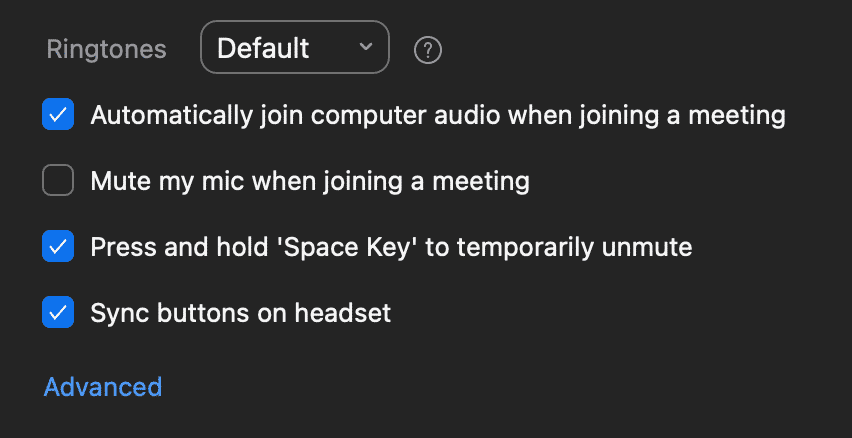Viewport: 852px width, 438px height.
Task: Click the 'Automatically join computer audio' label text
Action: (x=438, y=115)
